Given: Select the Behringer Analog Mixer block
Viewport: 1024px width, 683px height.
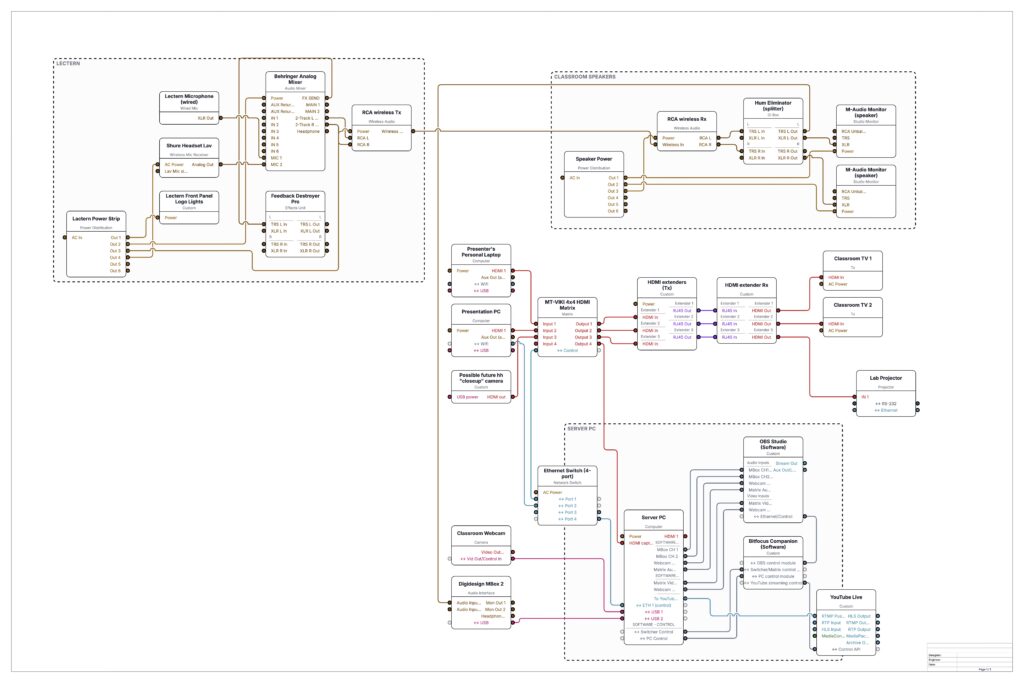Looking at the screenshot, I should (295, 121).
